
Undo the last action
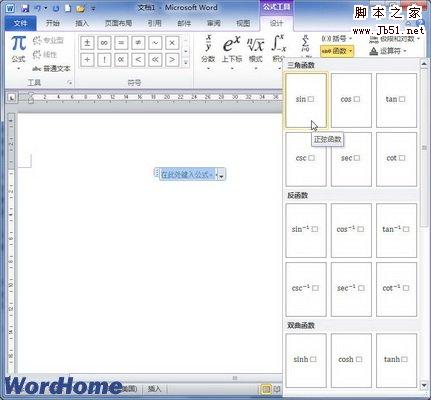[38, 8]
